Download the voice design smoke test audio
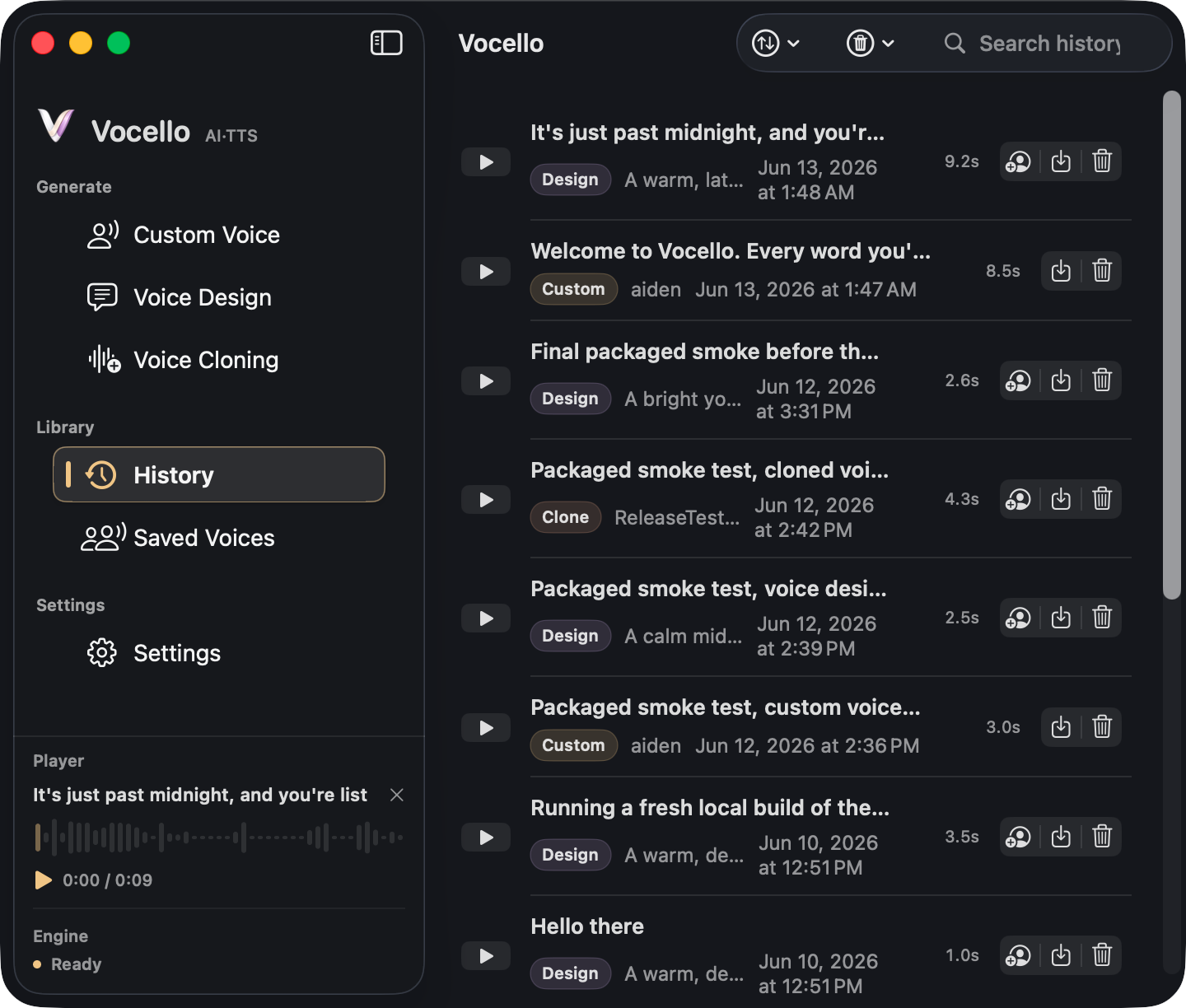 click(x=1061, y=618)
